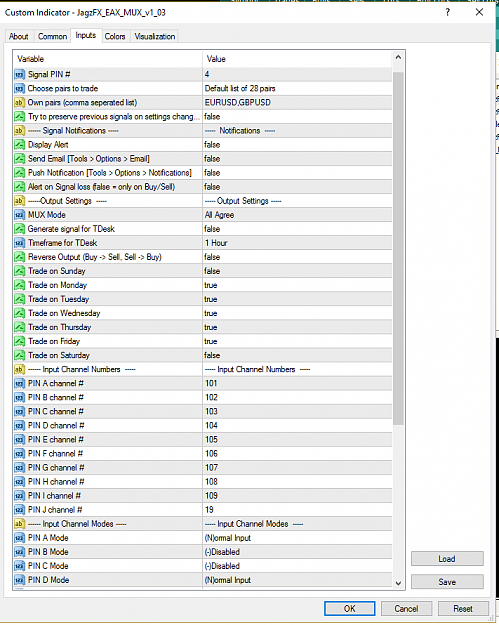This screenshot has width=499, height=625.
Task: Click the icon next to Choose pairs to trade
Action: [x=20, y=88]
